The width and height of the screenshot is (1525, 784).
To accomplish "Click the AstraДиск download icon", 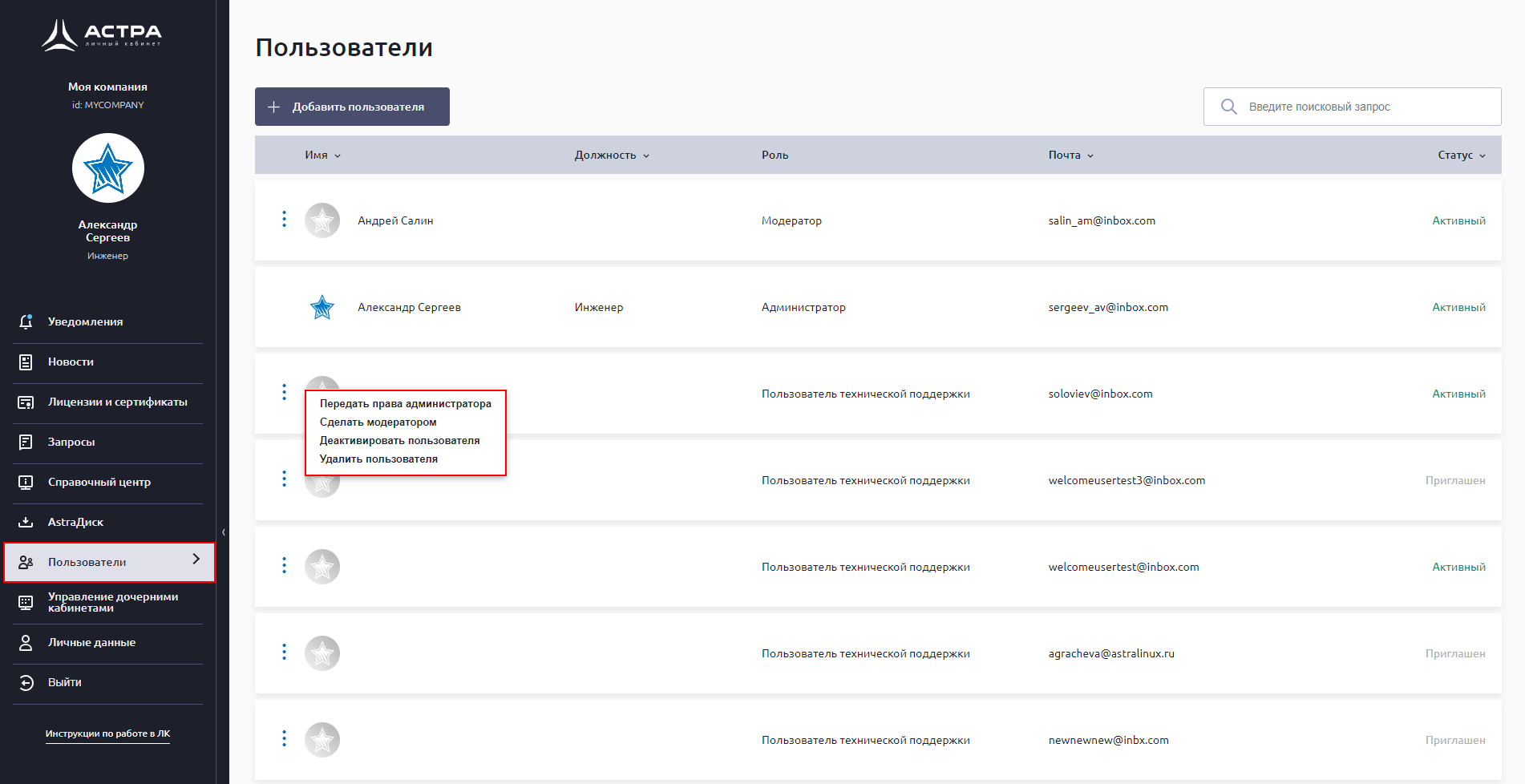I will [x=26, y=523].
